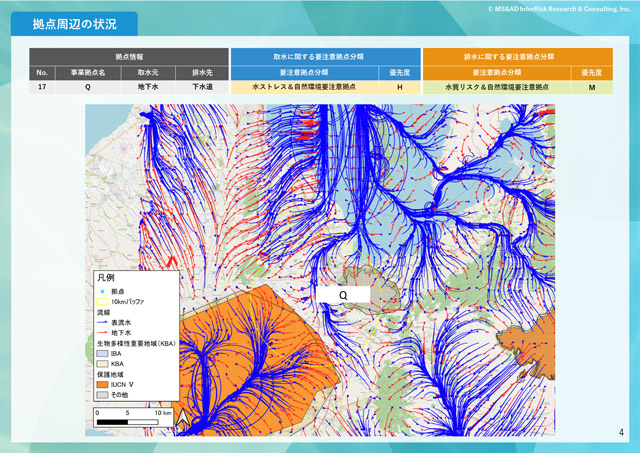Click the 生物多様性重要地域（KBA） legend heading
The height and width of the screenshot is (453, 640).
(x=136, y=343)
